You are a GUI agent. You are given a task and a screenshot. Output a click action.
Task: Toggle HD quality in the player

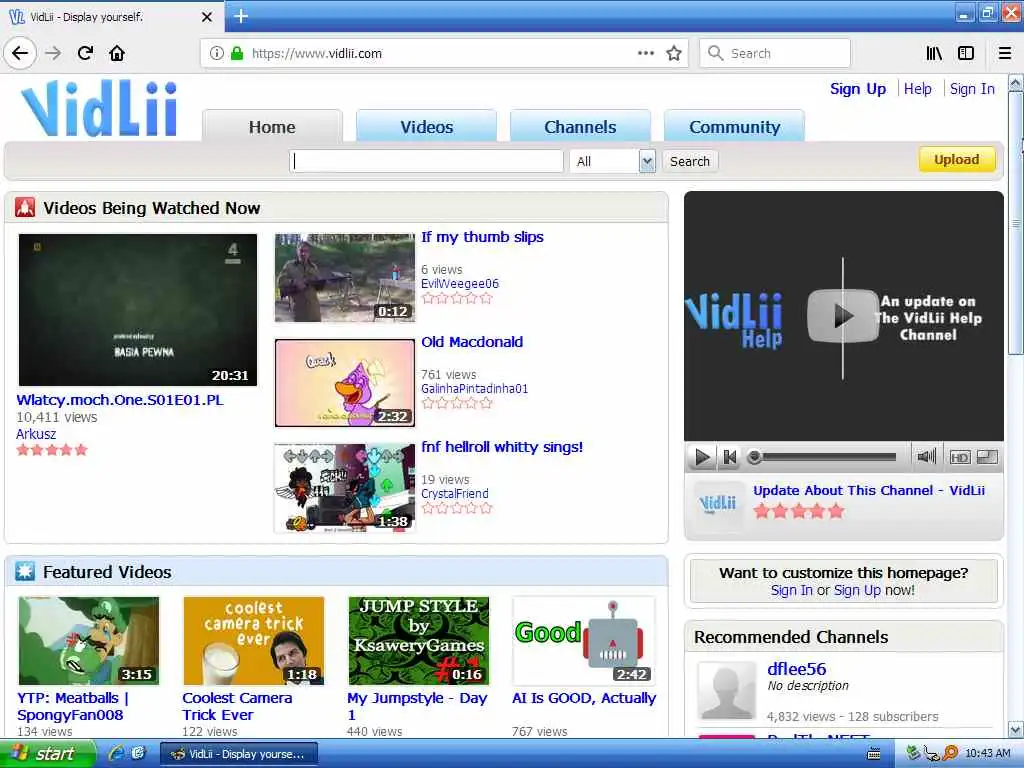tap(959, 457)
